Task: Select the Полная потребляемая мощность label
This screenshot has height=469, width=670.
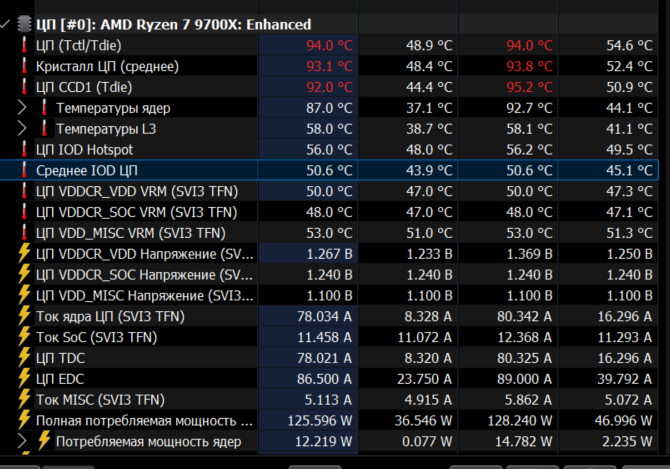Action: click(x=144, y=421)
